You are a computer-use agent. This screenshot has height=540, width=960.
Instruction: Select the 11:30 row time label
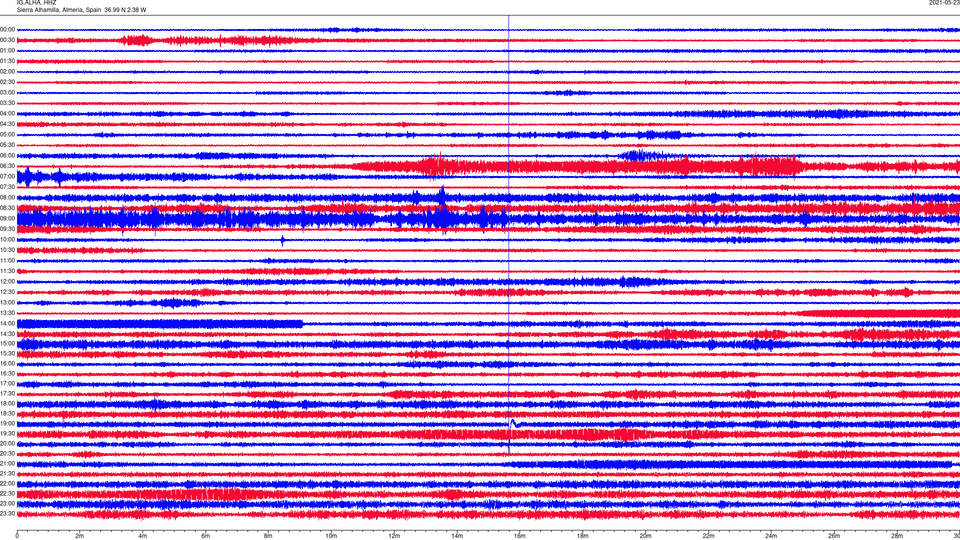pos(7,271)
